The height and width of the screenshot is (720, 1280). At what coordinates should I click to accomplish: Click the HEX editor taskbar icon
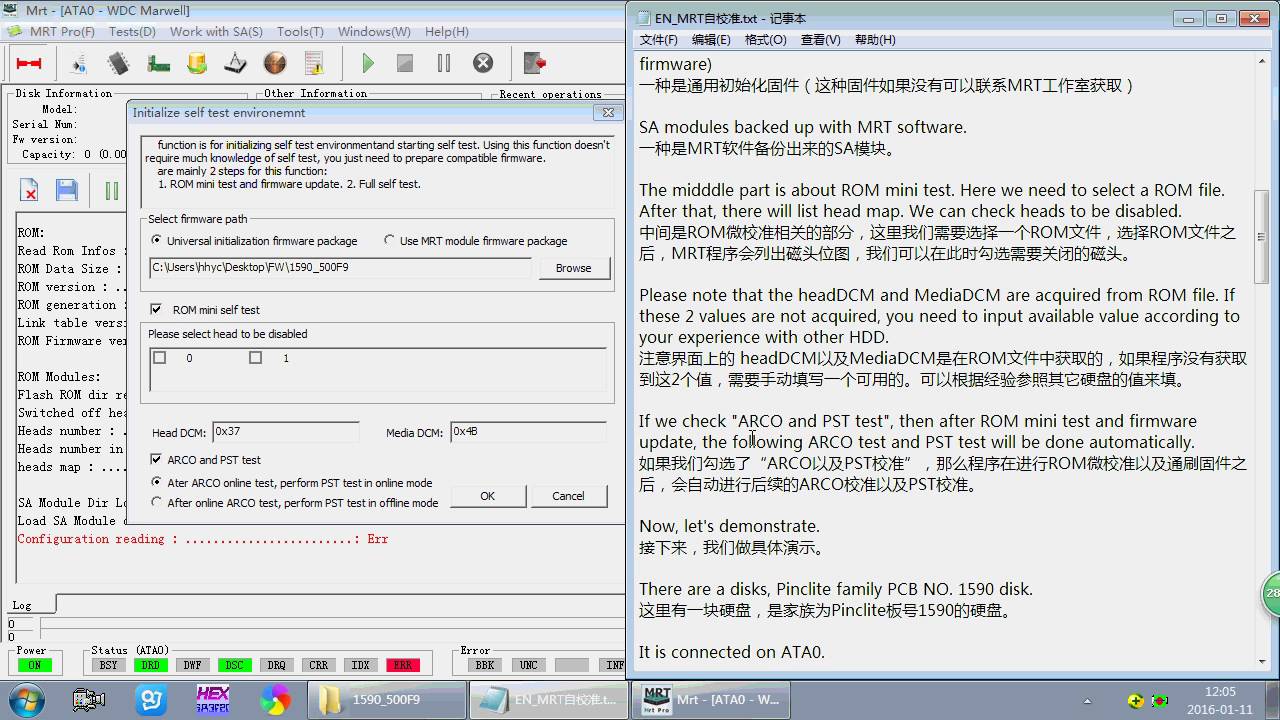pyautogui.click(x=213, y=699)
